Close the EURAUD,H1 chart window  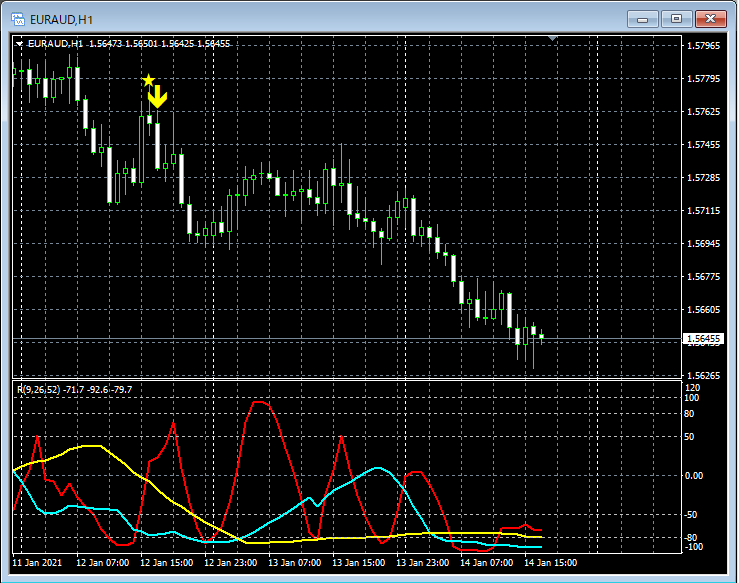[711, 18]
